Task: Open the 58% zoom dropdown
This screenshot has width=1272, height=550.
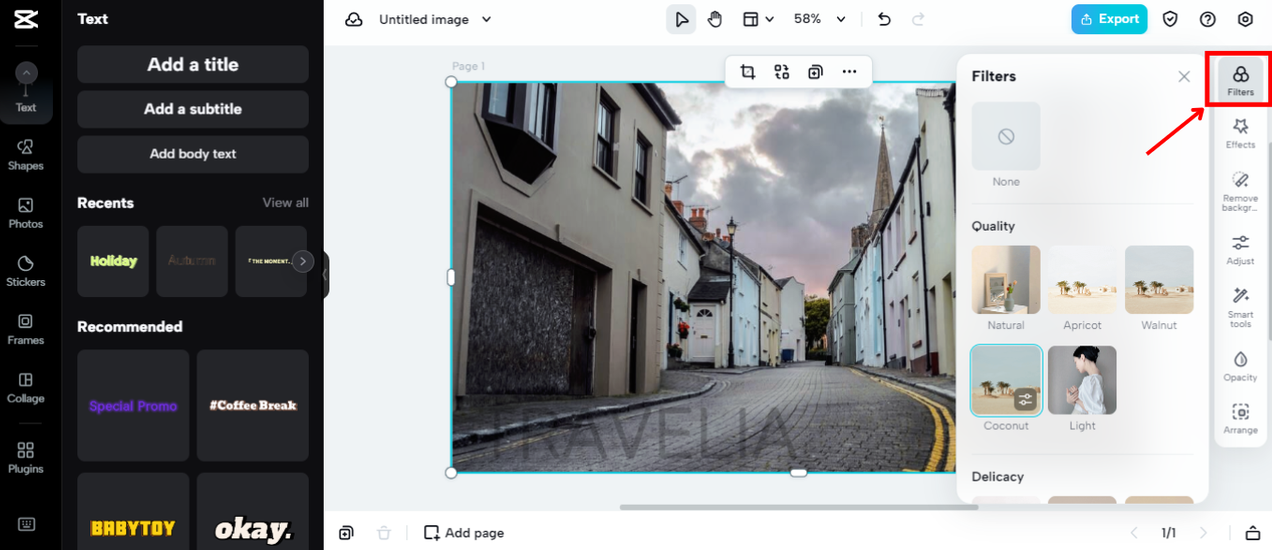Action: coord(819,19)
